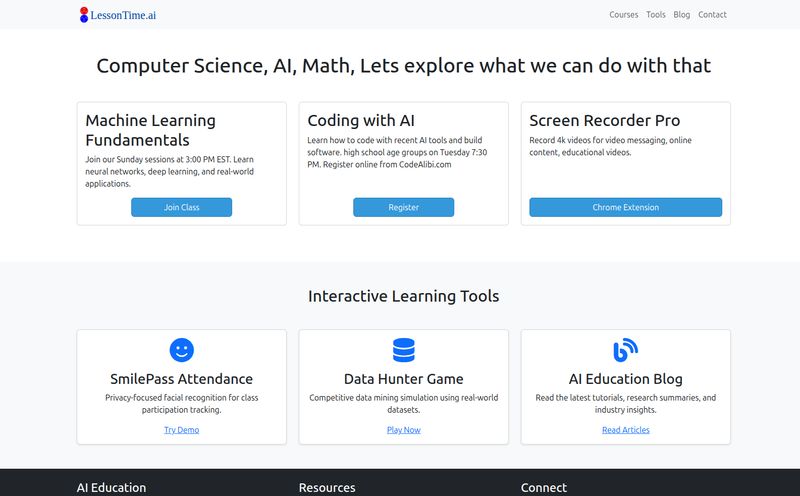The height and width of the screenshot is (496, 800).
Task: Open the Tools nav item
Action: [x=656, y=15]
